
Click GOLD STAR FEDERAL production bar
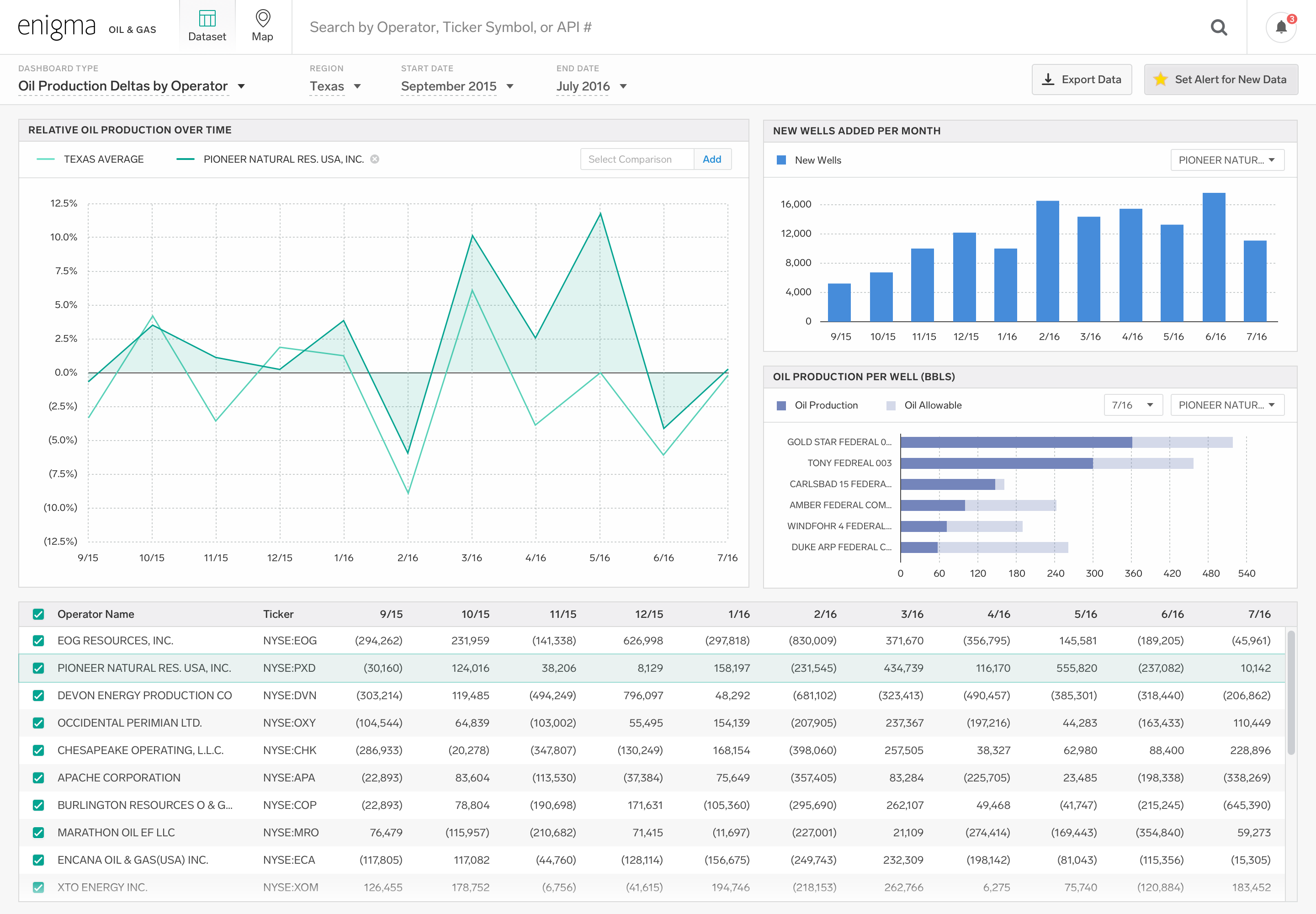pos(1016,442)
